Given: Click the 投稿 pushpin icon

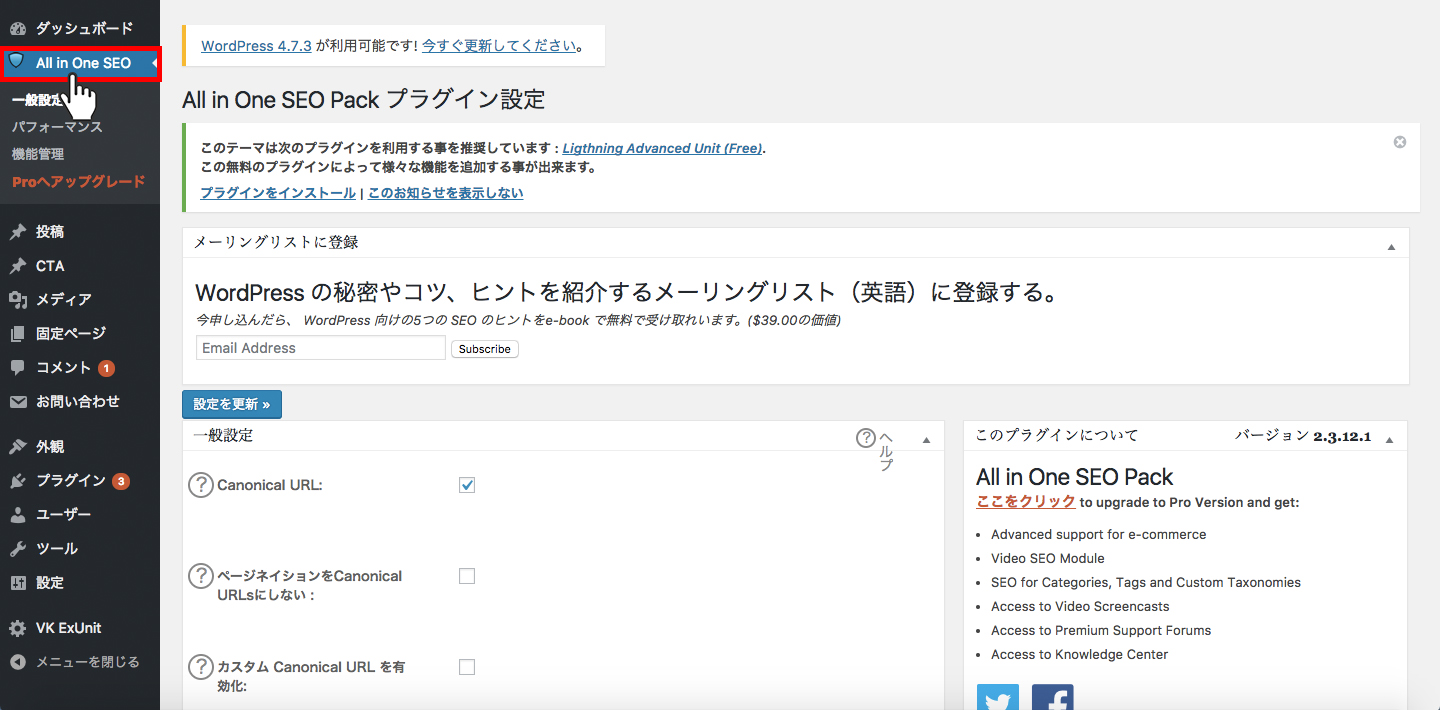Looking at the screenshot, I should pos(18,232).
